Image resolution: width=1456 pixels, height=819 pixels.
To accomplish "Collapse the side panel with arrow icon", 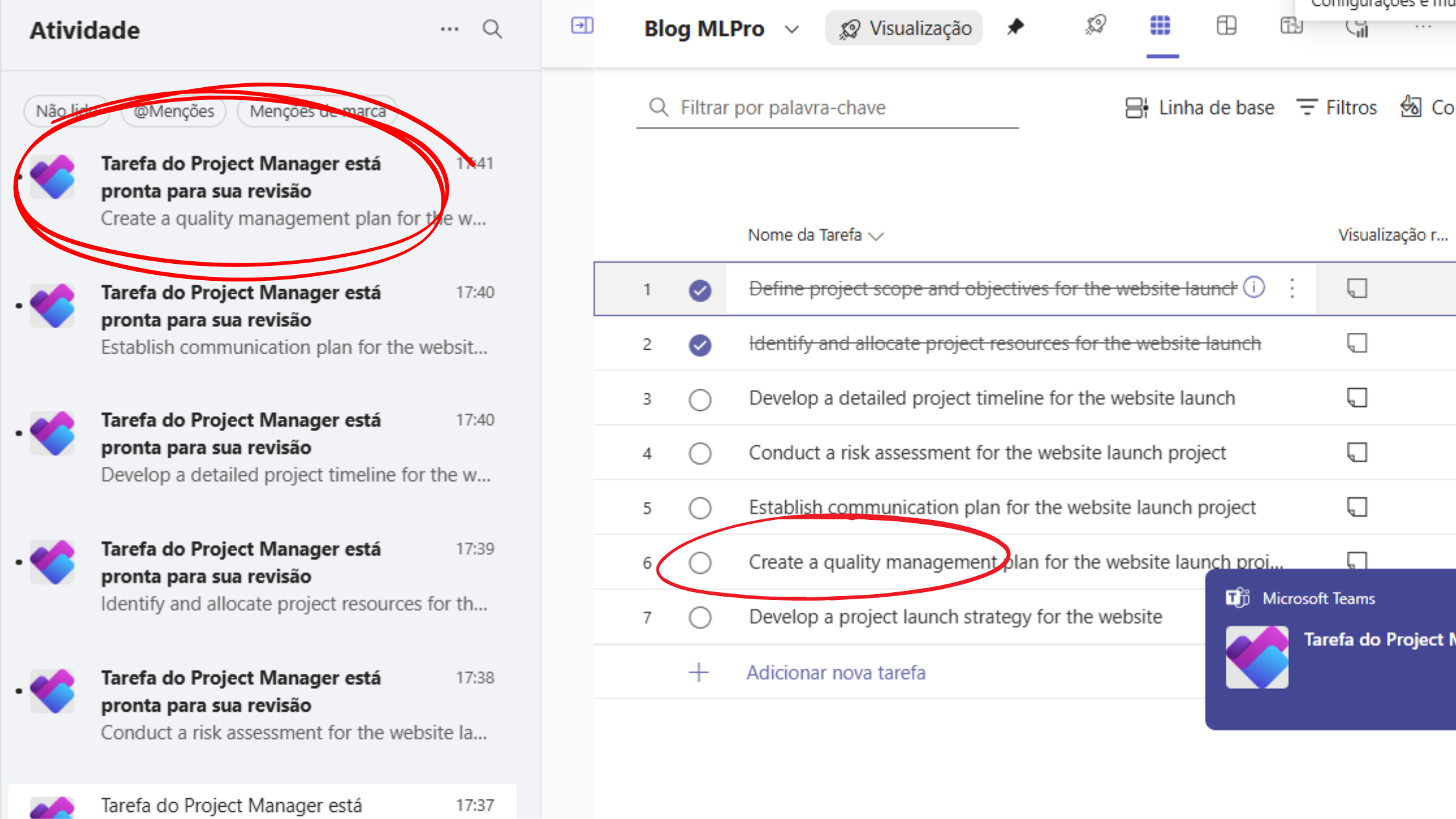I will click(582, 25).
